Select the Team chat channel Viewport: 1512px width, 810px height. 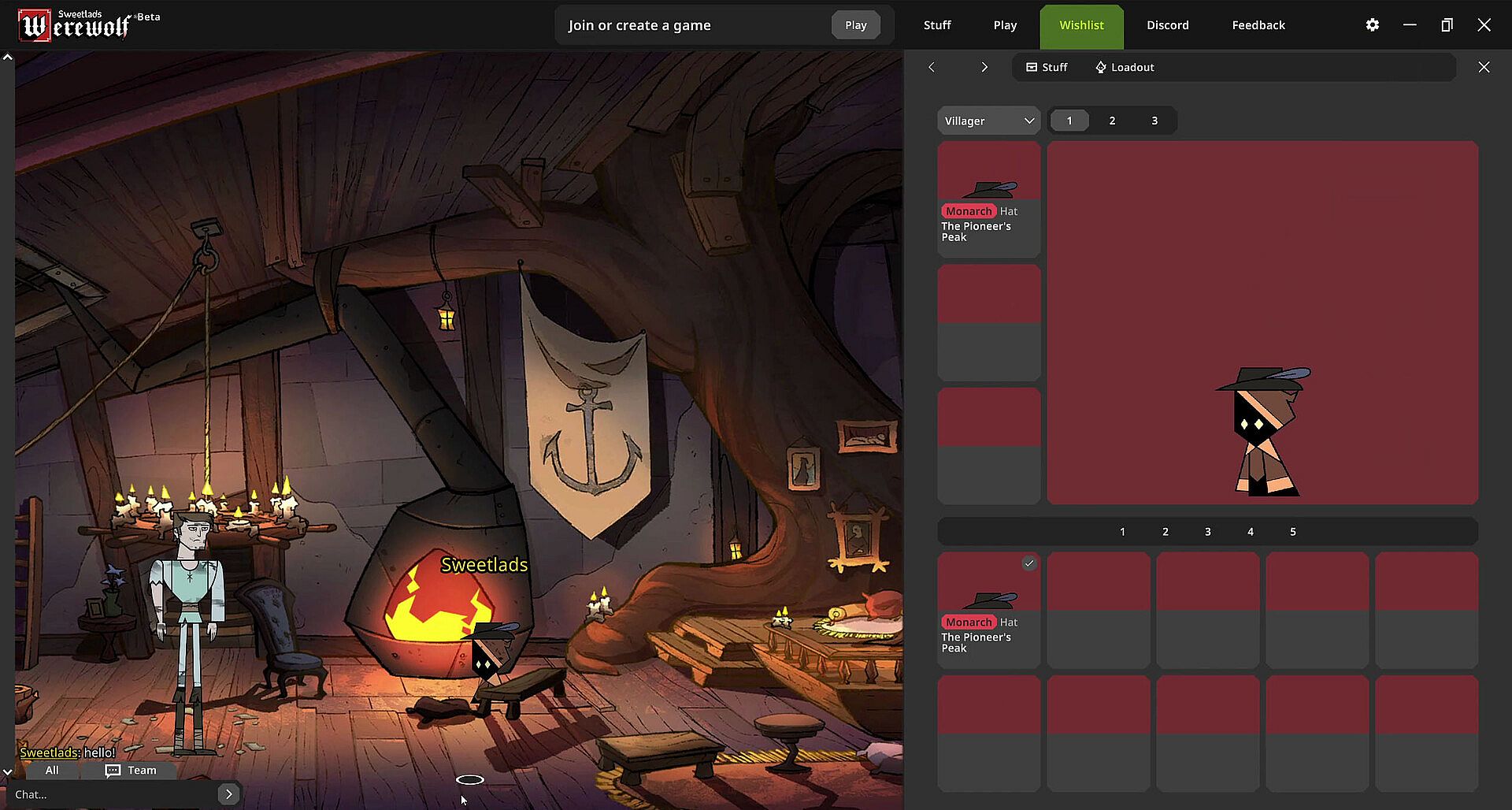click(x=132, y=771)
